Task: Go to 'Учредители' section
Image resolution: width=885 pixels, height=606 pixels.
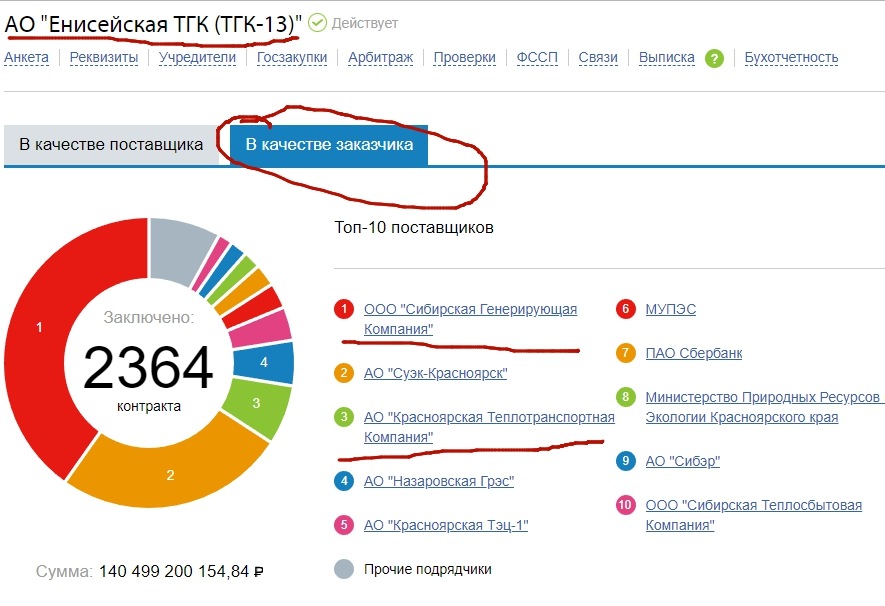Action: 197,58
